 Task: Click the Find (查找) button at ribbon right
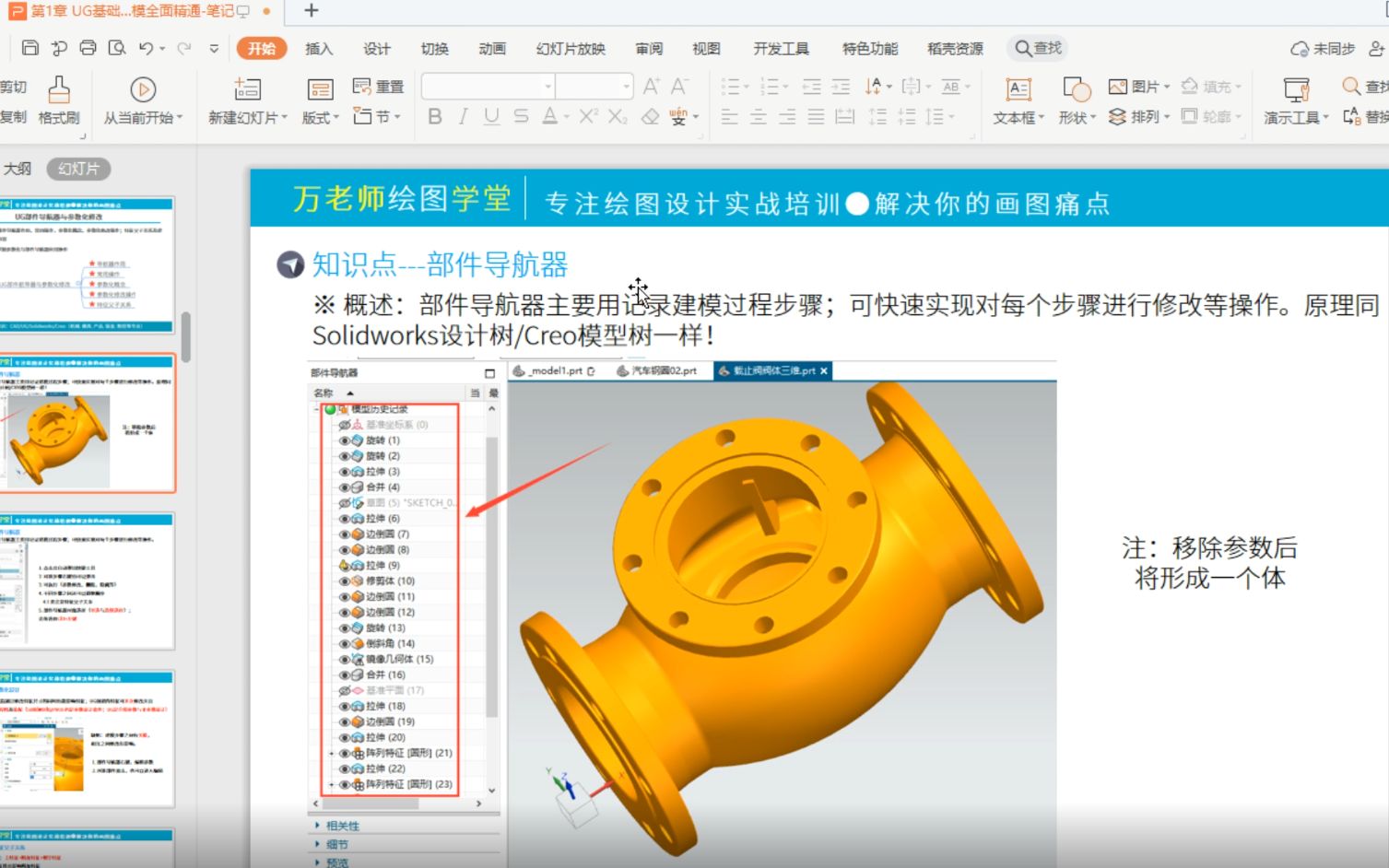tap(1365, 87)
